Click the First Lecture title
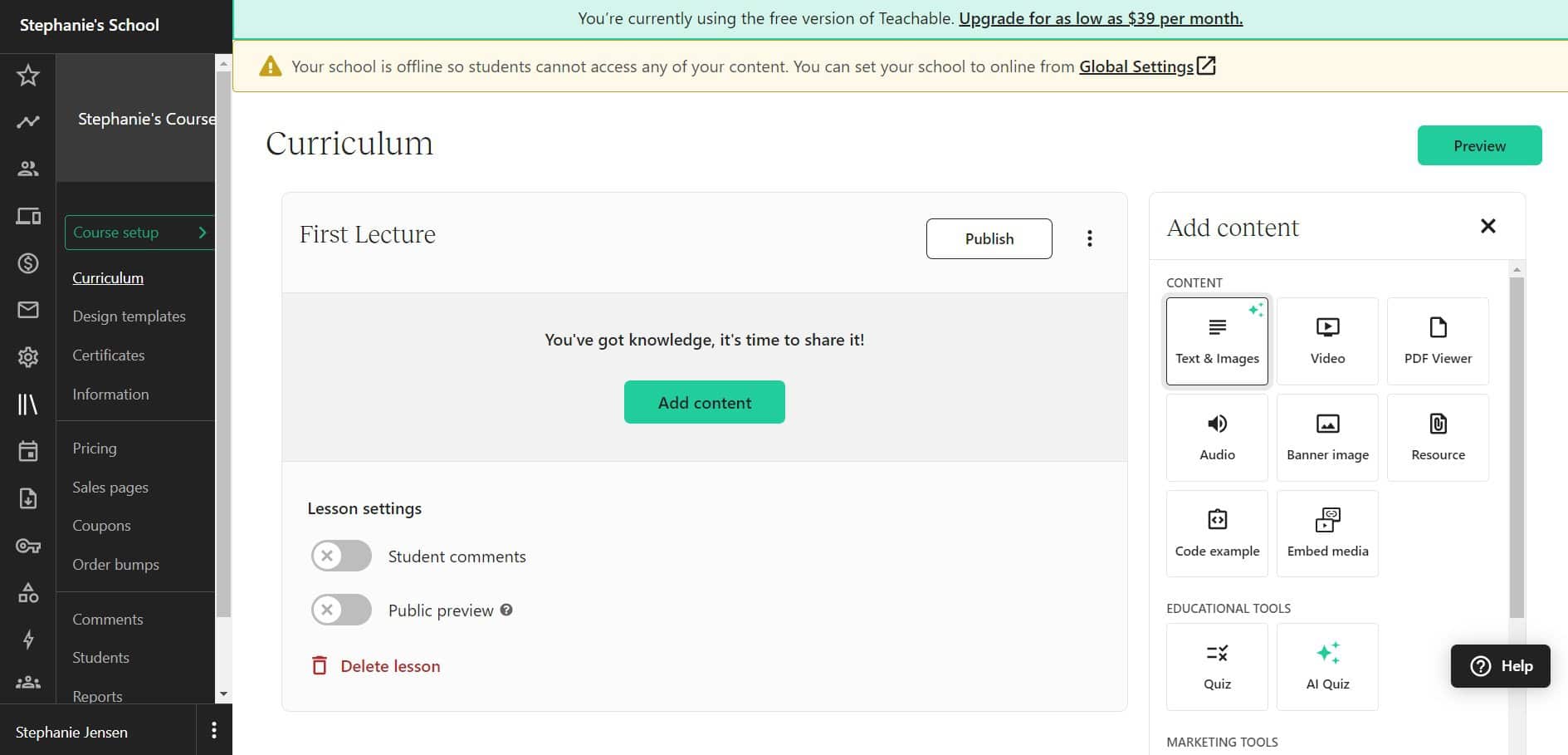Viewport: 1568px width, 755px height. 367,235
